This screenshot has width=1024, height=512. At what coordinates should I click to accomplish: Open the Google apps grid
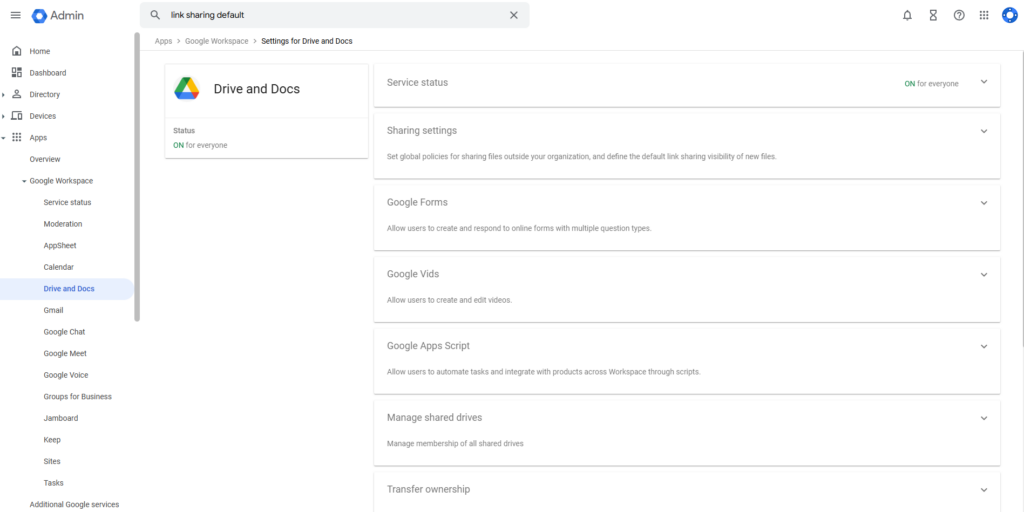pyautogui.click(x=984, y=15)
